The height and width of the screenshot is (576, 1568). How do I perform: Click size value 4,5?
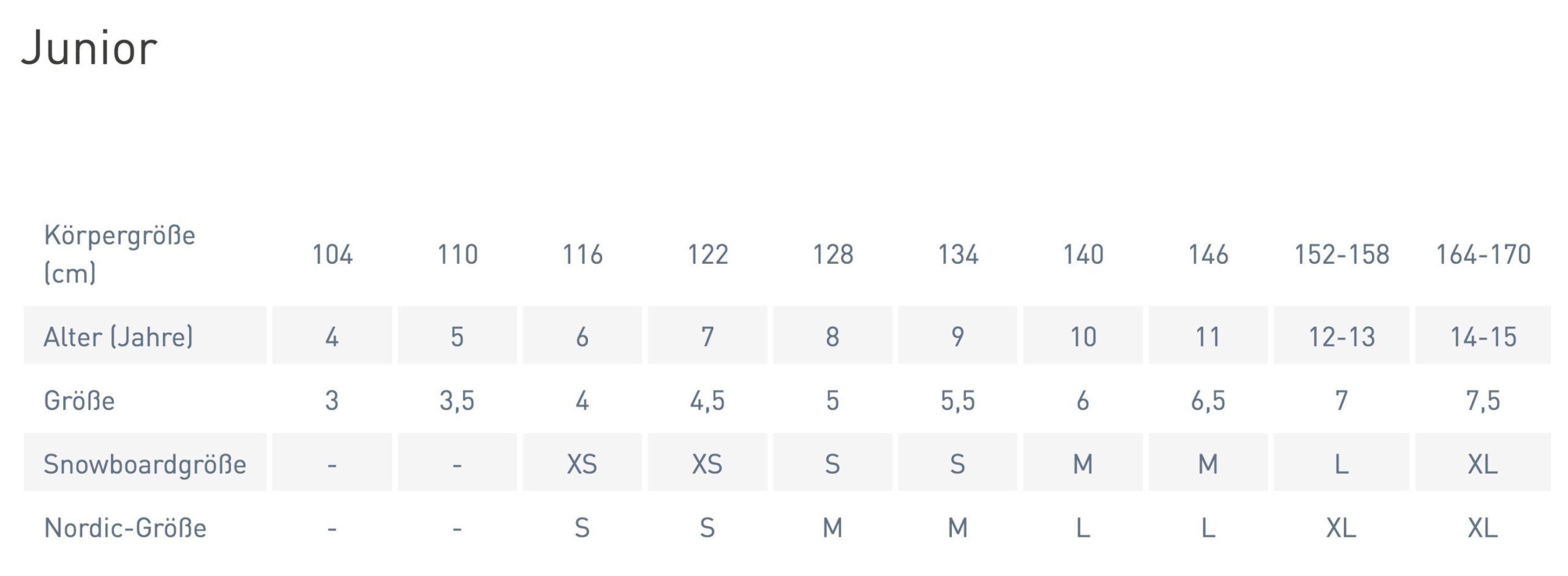click(x=707, y=401)
